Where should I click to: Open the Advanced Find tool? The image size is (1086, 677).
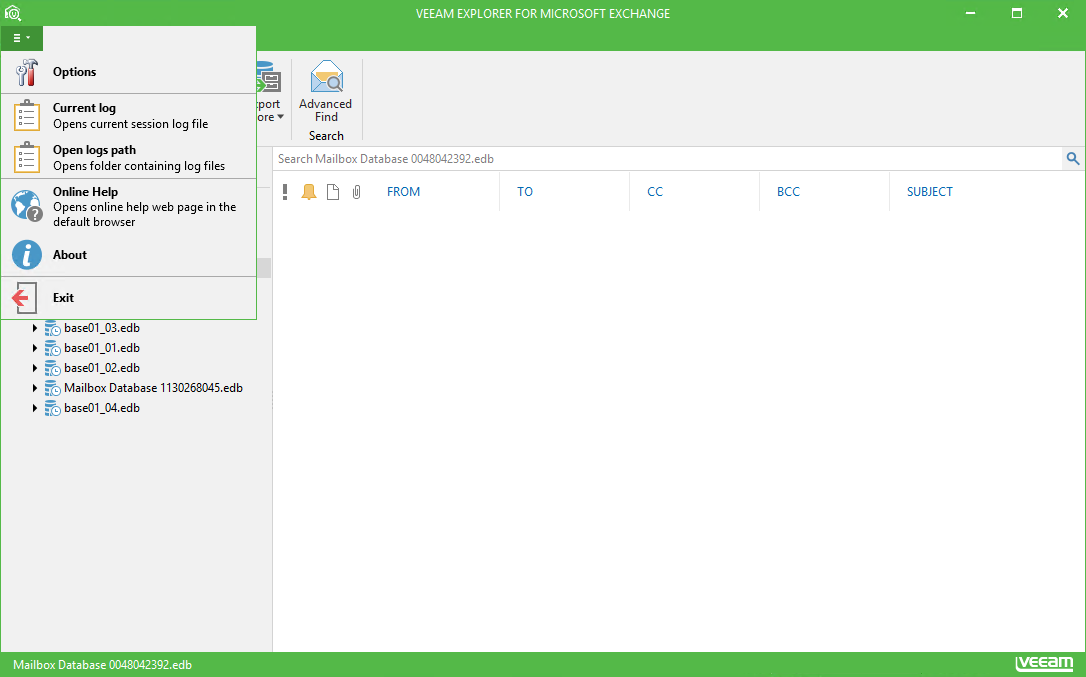(x=326, y=92)
